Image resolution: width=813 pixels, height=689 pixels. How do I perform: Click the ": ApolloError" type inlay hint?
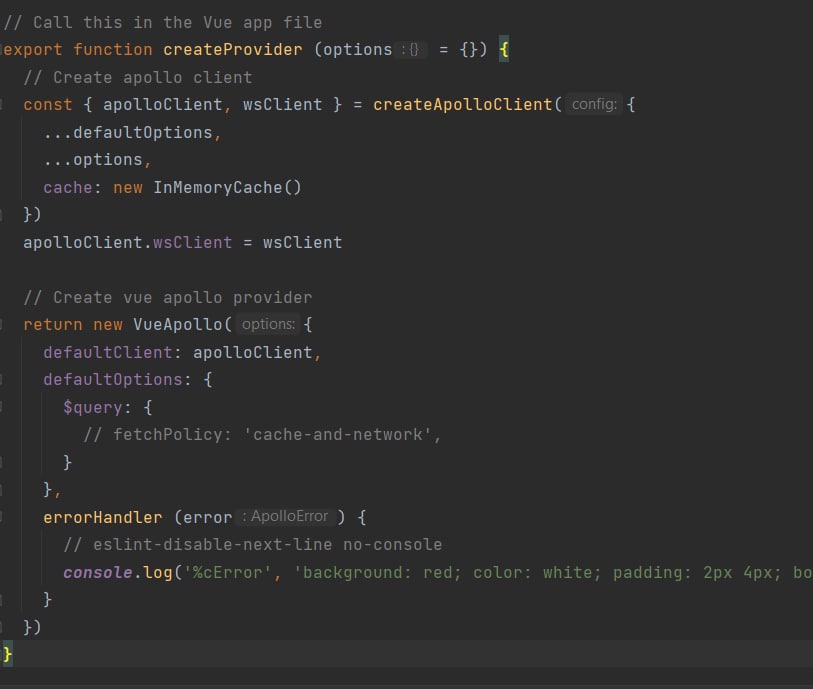(x=285, y=516)
